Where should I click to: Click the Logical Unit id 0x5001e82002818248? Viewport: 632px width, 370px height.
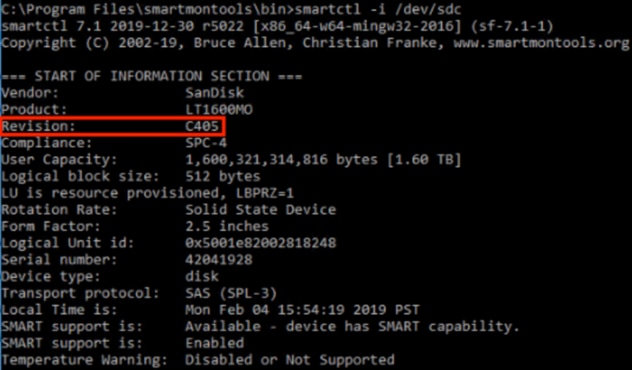coord(260,243)
